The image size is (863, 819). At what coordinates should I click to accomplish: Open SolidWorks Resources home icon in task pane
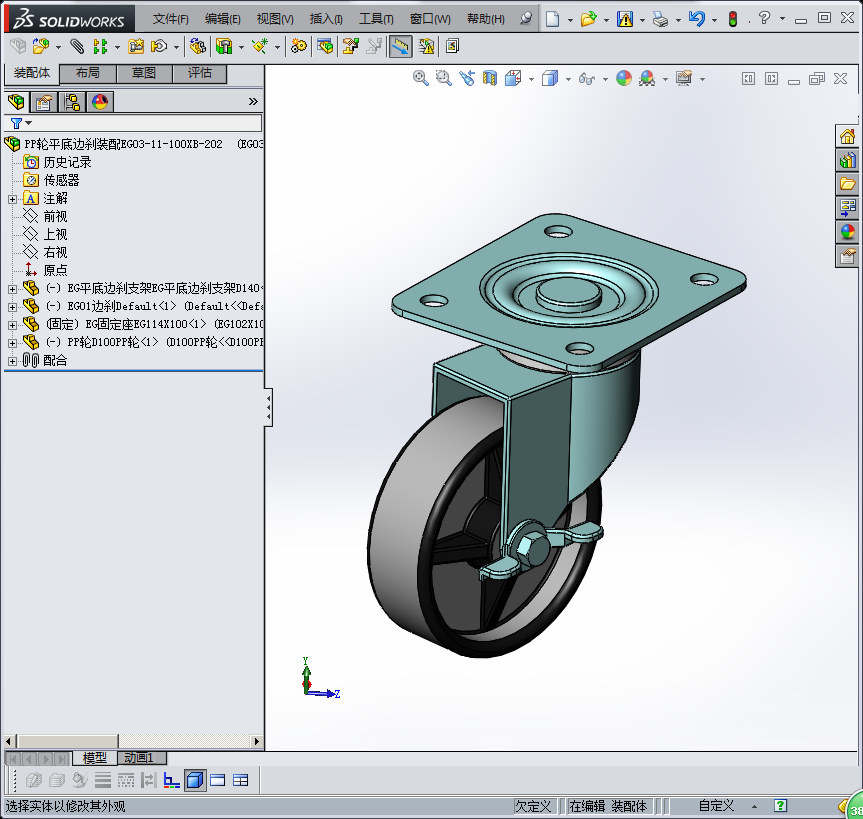pos(848,136)
